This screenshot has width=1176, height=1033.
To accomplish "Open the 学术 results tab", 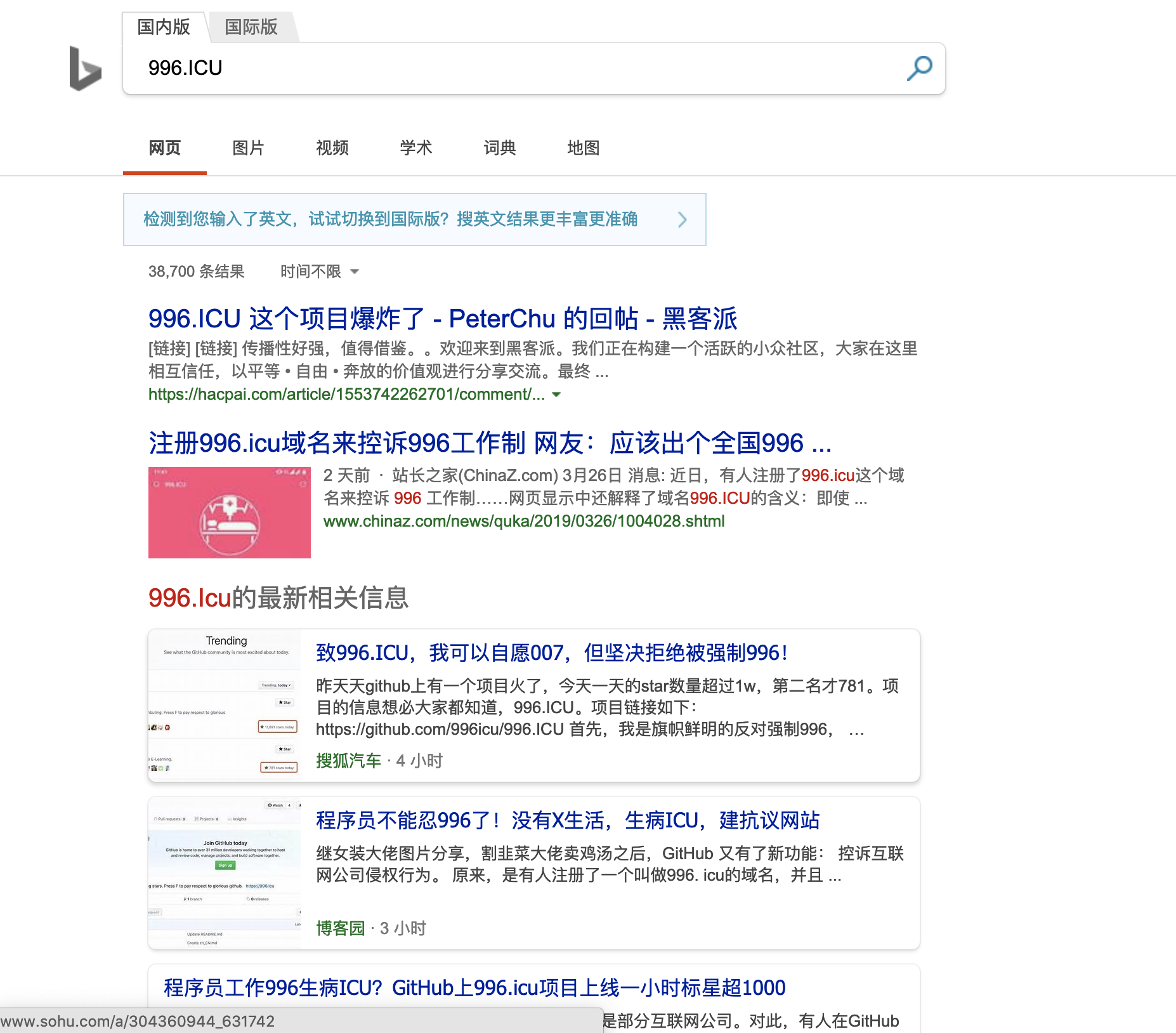I will [x=416, y=148].
